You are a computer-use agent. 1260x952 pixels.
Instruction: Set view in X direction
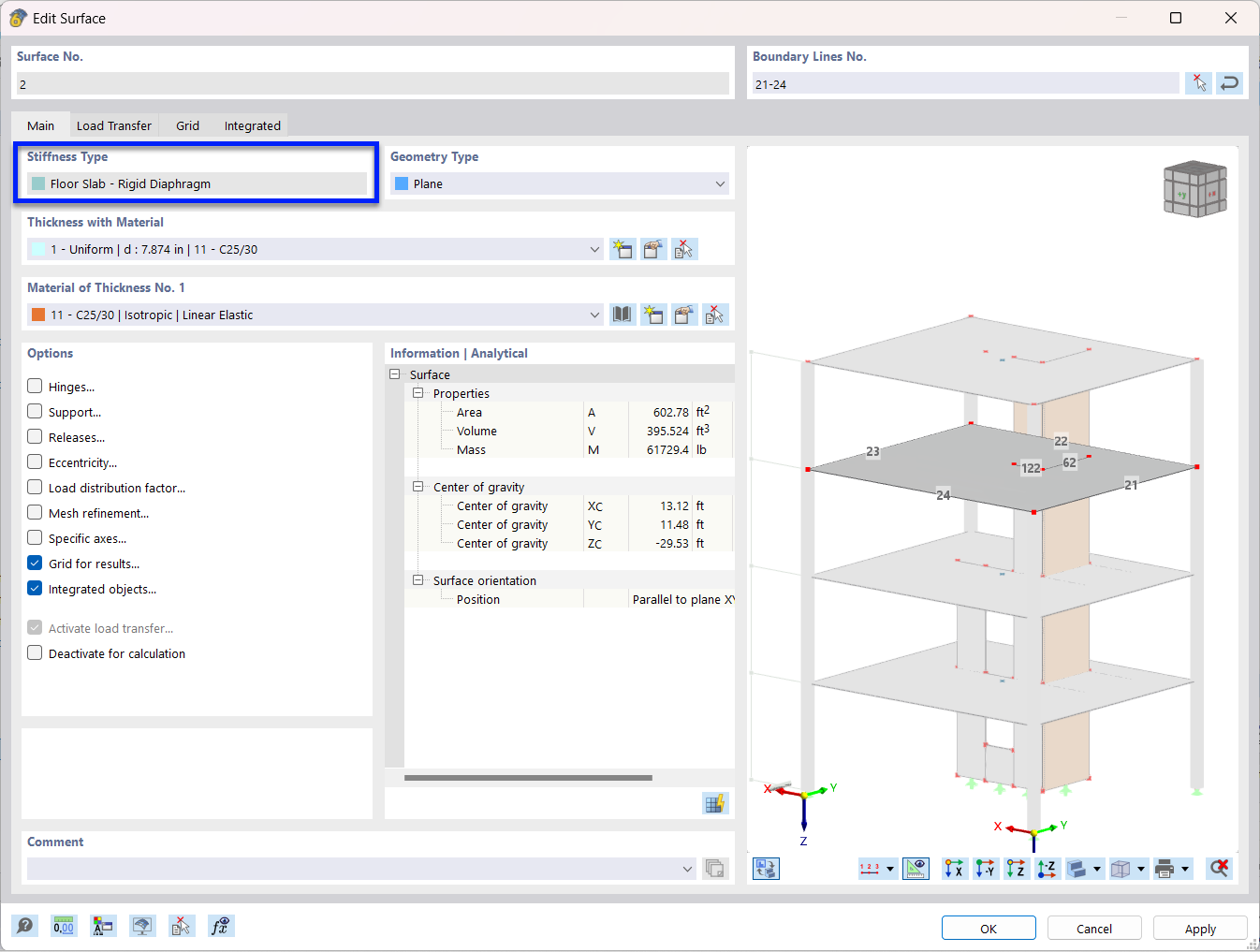(954, 869)
